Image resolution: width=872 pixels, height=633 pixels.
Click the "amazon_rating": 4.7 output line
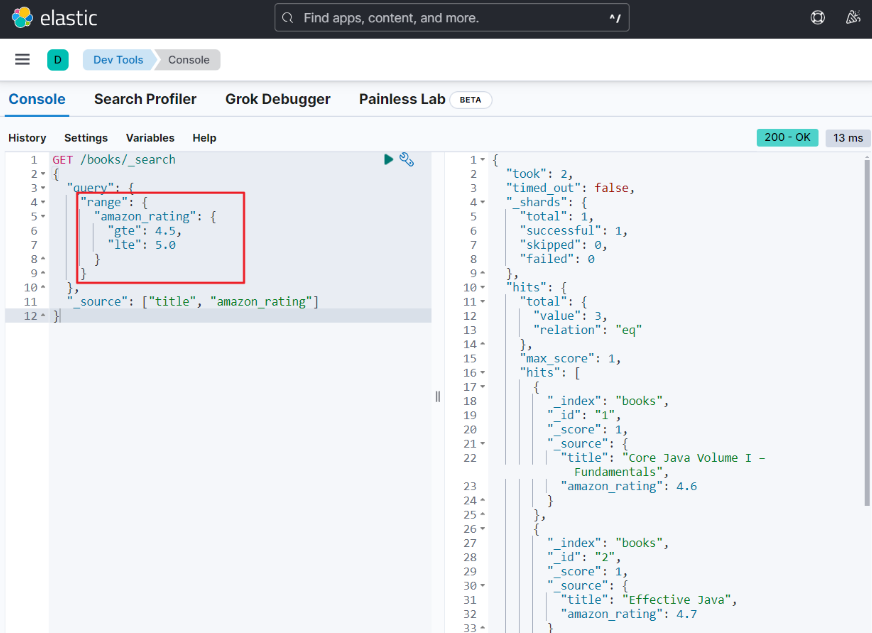(x=628, y=614)
